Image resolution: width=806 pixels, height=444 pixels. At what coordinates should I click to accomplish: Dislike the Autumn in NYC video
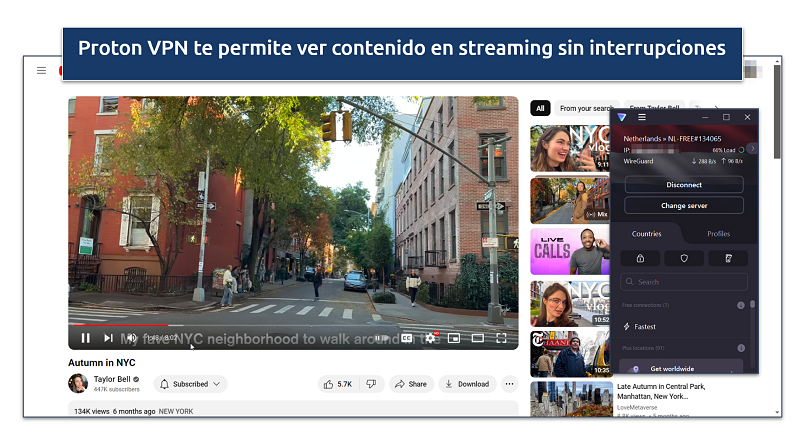pos(370,384)
